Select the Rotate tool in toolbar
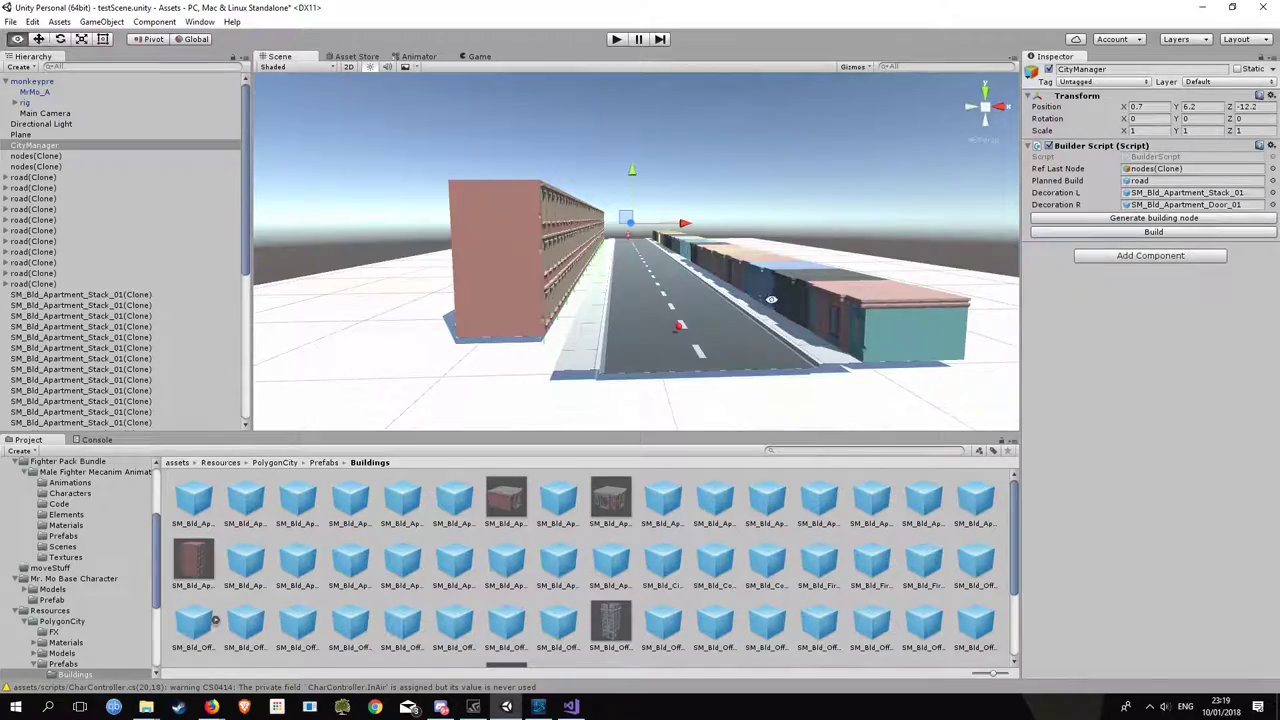The image size is (1280, 720). pos(60,39)
